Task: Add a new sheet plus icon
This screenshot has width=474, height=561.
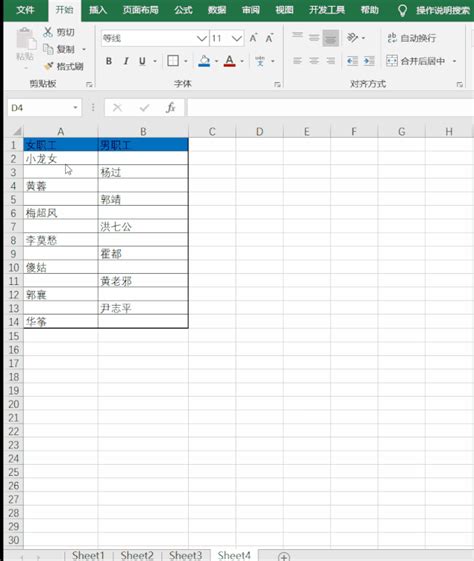Action: point(284,557)
